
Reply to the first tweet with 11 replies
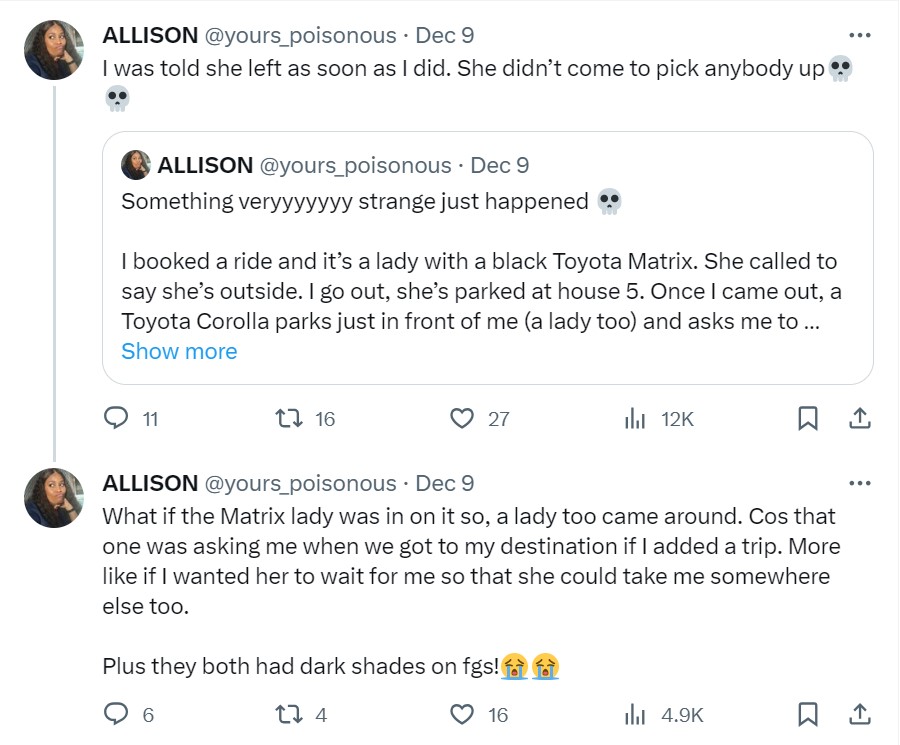[118, 419]
